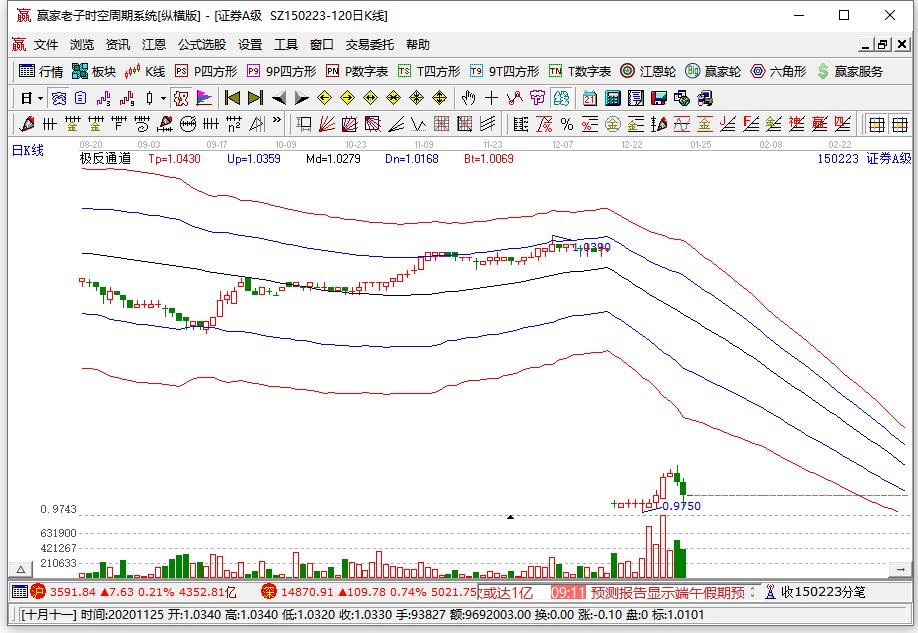Toggle the highlighted green map icon
This screenshot has height=633, width=918.
pos(561,98)
